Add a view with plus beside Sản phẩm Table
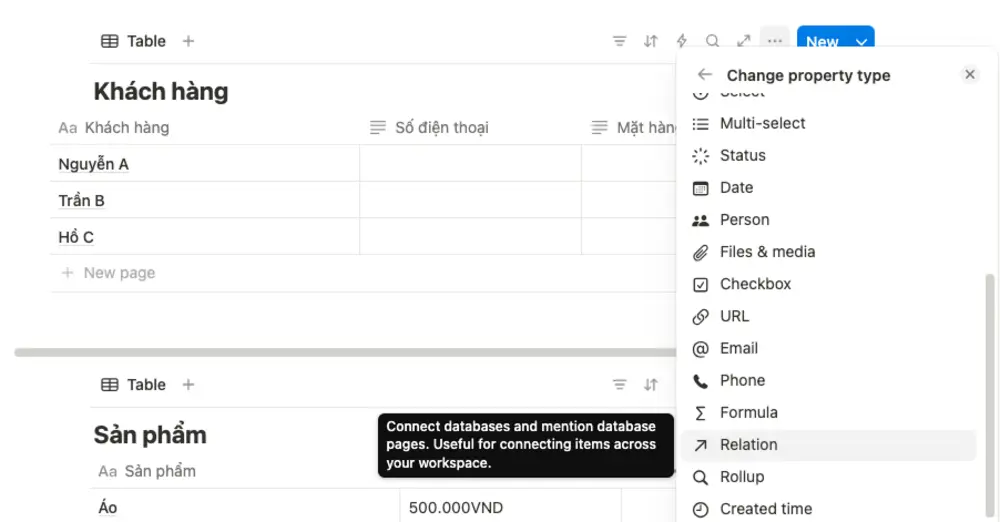The width and height of the screenshot is (1000, 522). (188, 385)
